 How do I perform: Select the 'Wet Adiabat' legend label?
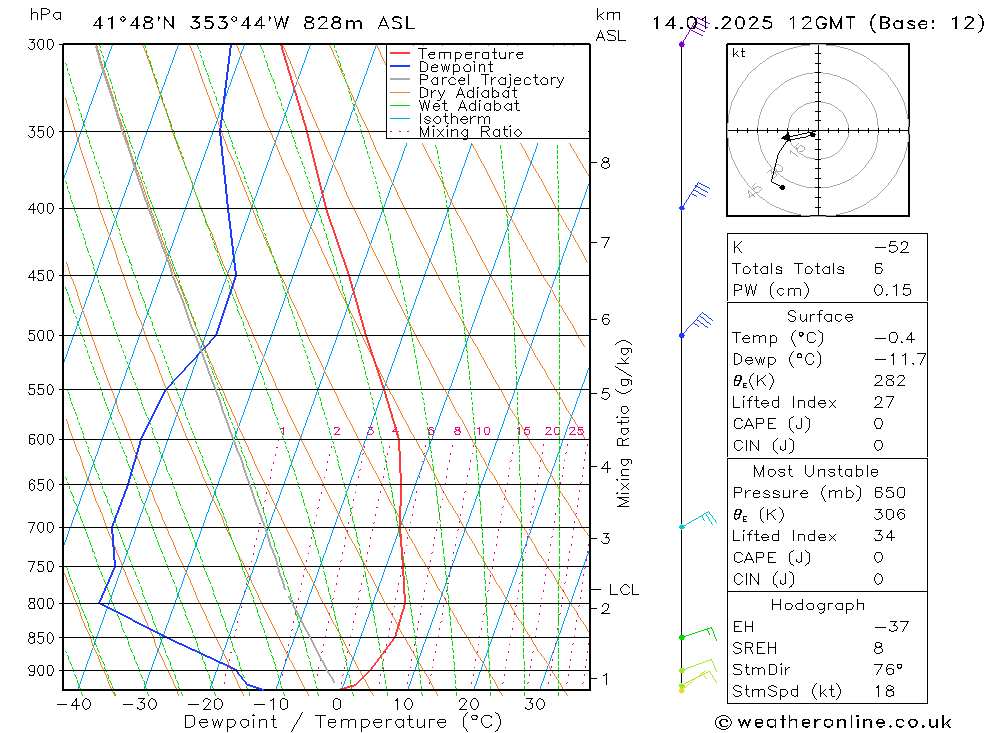click(x=469, y=106)
